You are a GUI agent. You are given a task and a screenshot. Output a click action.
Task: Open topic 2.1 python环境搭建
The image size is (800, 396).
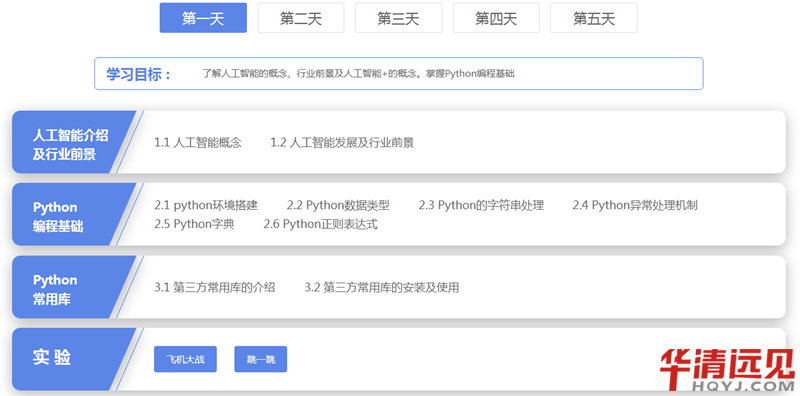click(206, 206)
